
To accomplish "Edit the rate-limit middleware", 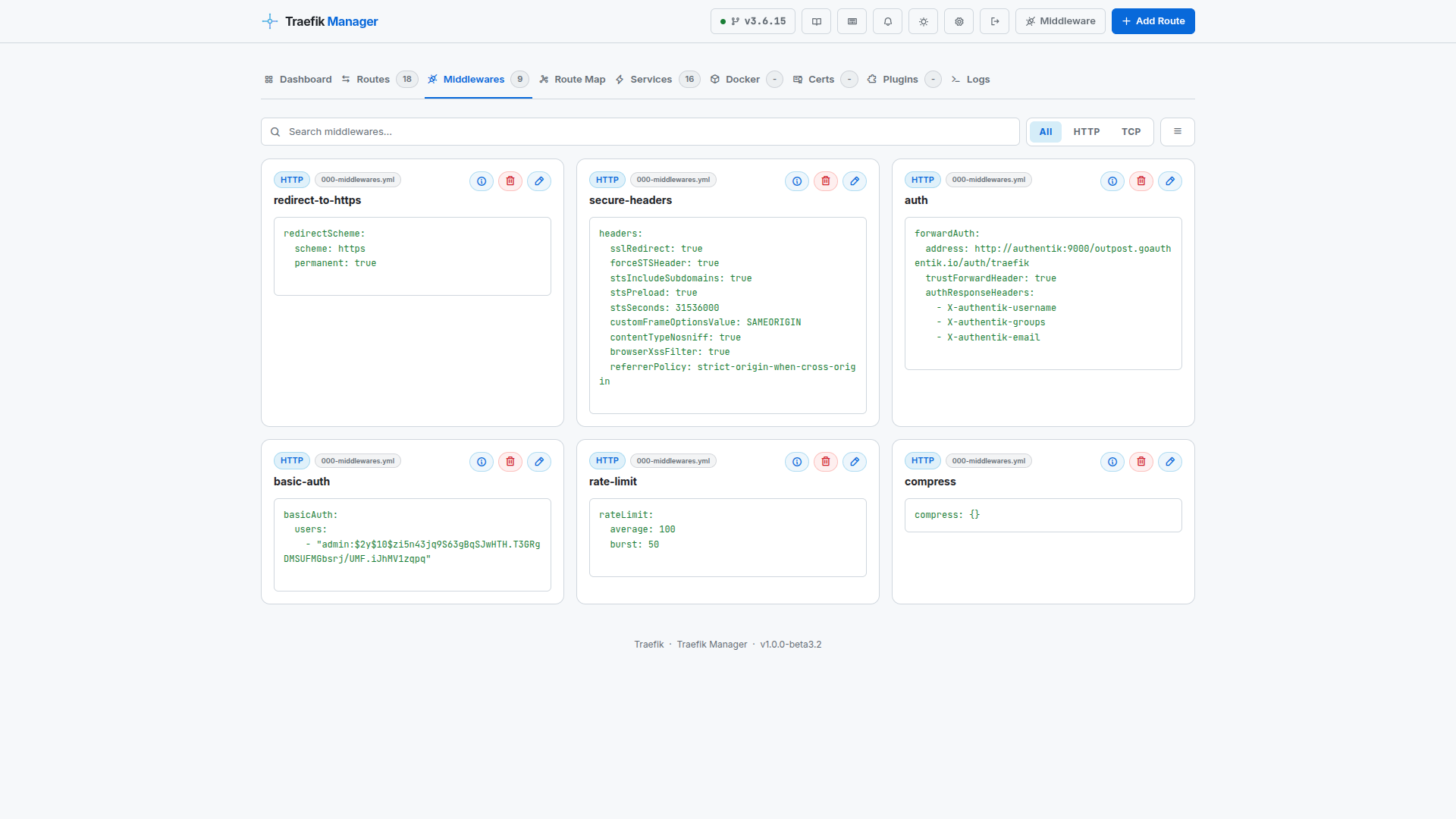I will [855, 462].
